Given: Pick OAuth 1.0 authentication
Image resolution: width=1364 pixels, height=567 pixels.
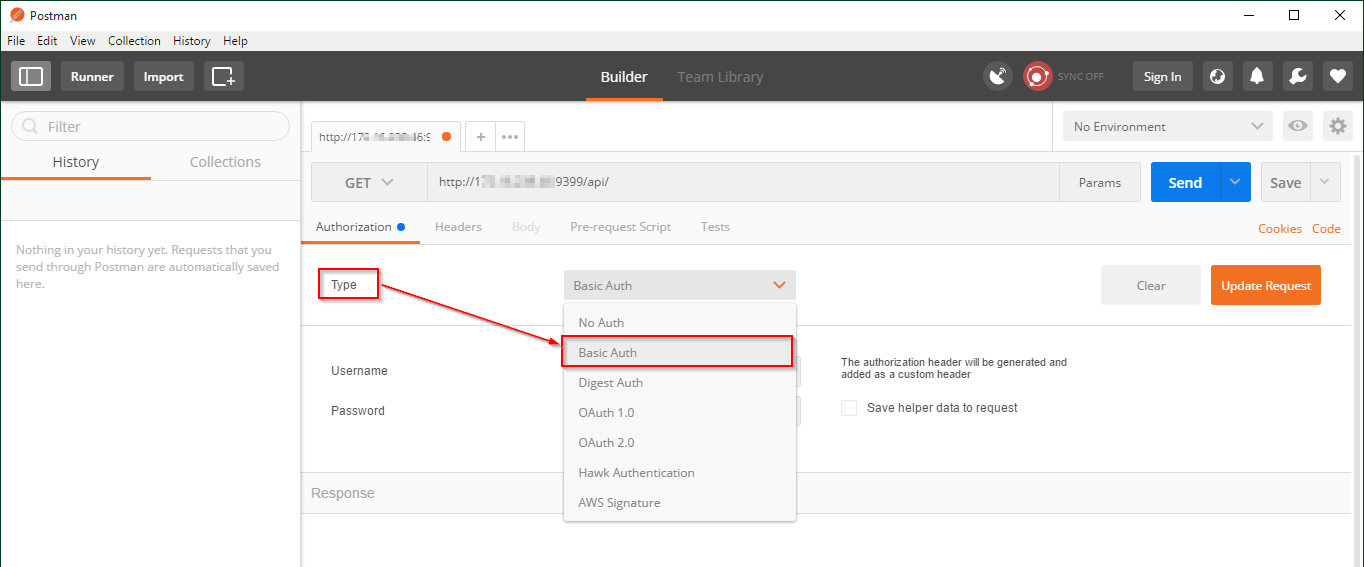Looking at the screenshot, I should pyautogui.click(x=680, y=412).
